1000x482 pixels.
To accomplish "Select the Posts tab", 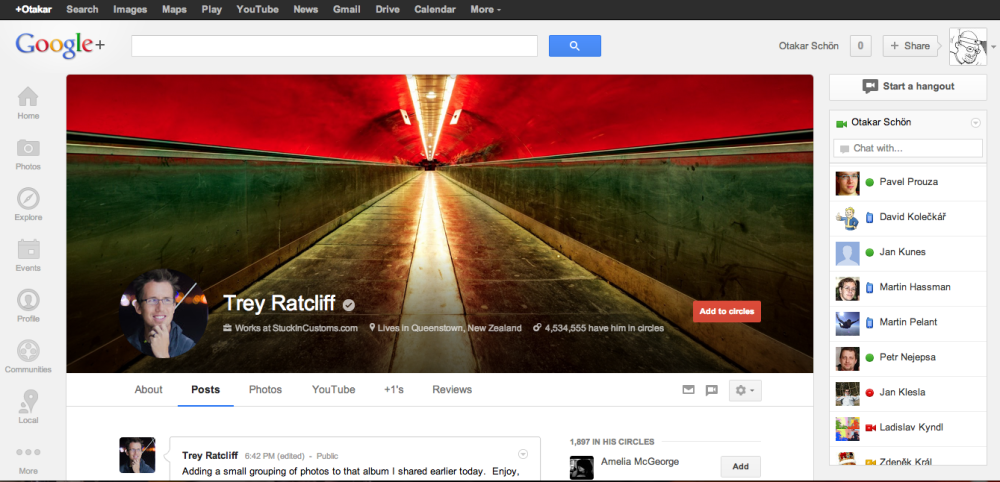I will click(x=205, y=390).
